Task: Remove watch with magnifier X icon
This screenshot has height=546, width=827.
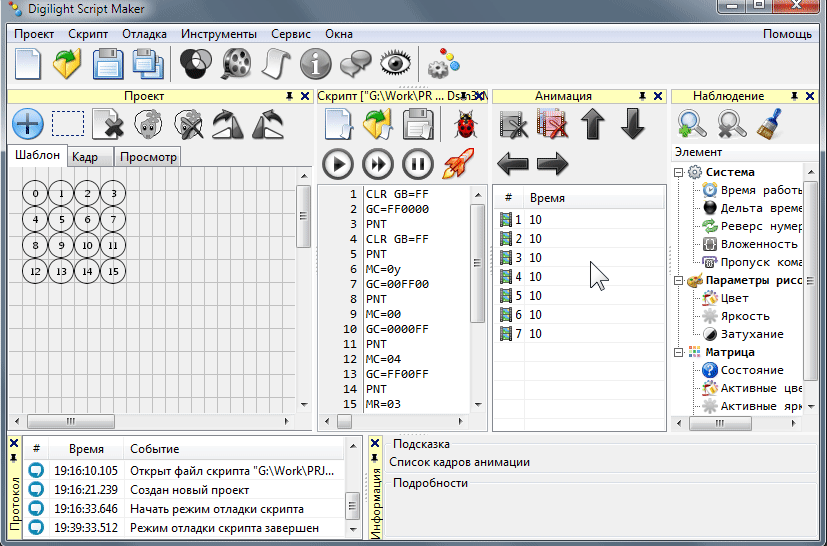Action: pos(732,124)
